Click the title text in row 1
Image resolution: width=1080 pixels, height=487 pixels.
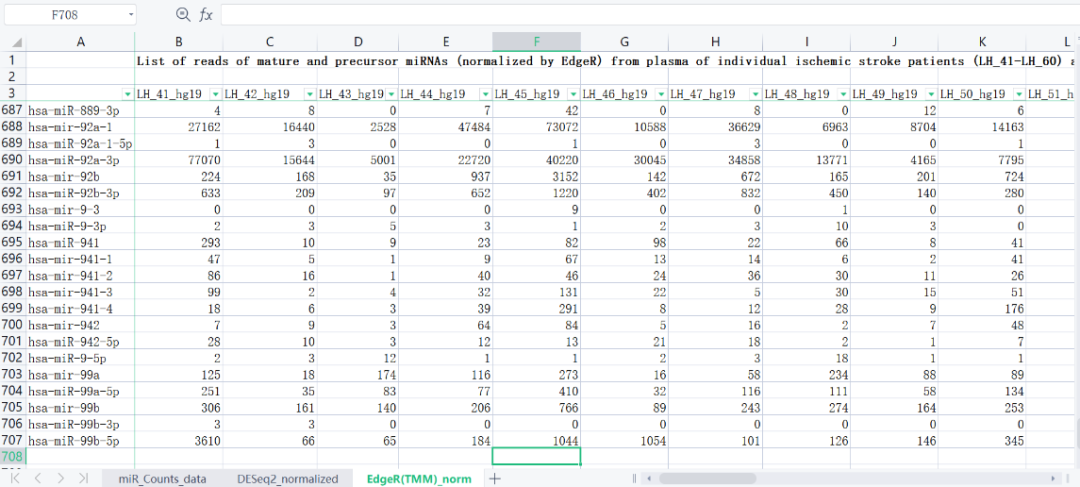(x=604, y=61)
